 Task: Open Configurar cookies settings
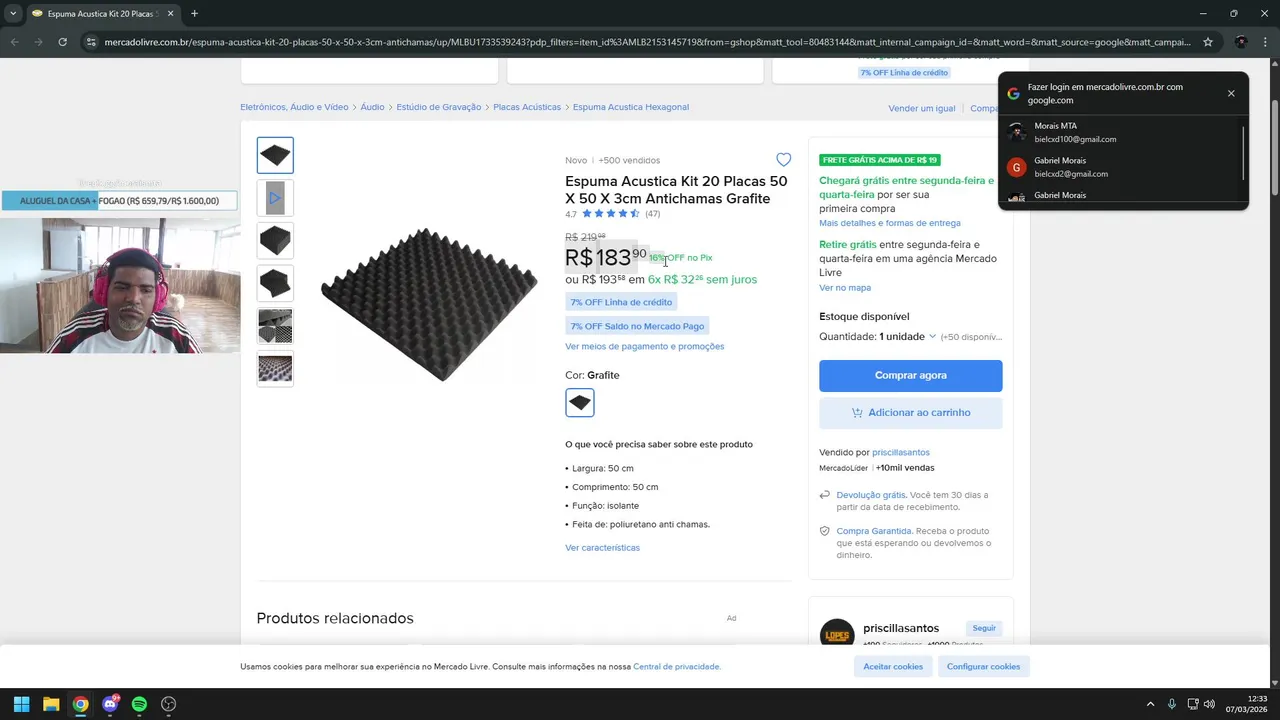point(983,666)
